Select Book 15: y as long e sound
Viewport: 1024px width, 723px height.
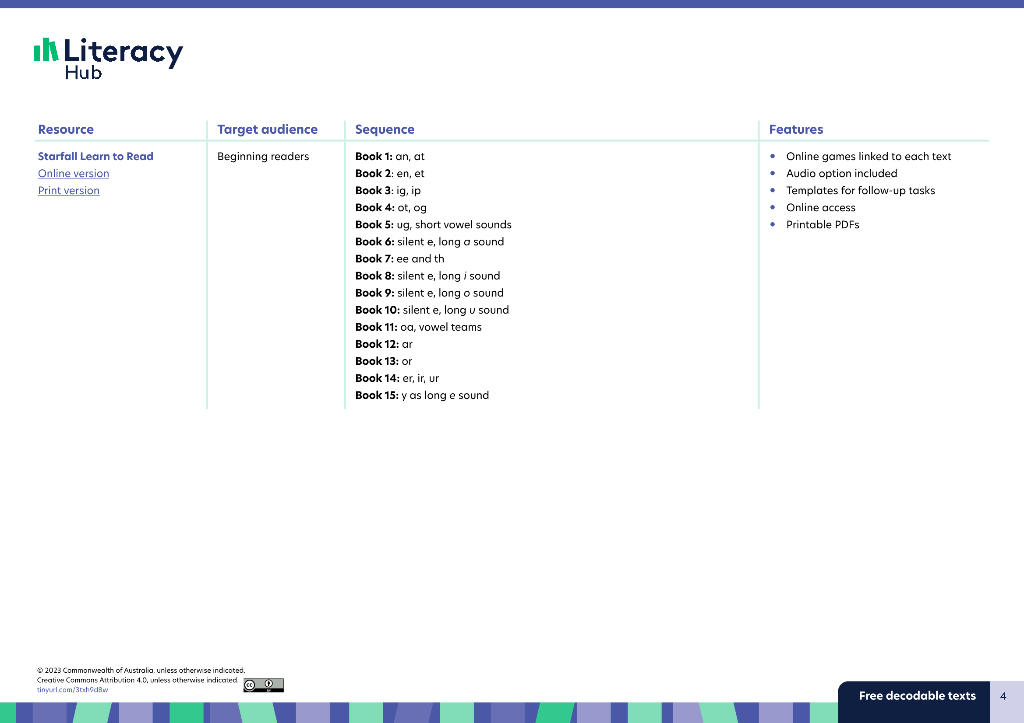(x=422, y=395)
